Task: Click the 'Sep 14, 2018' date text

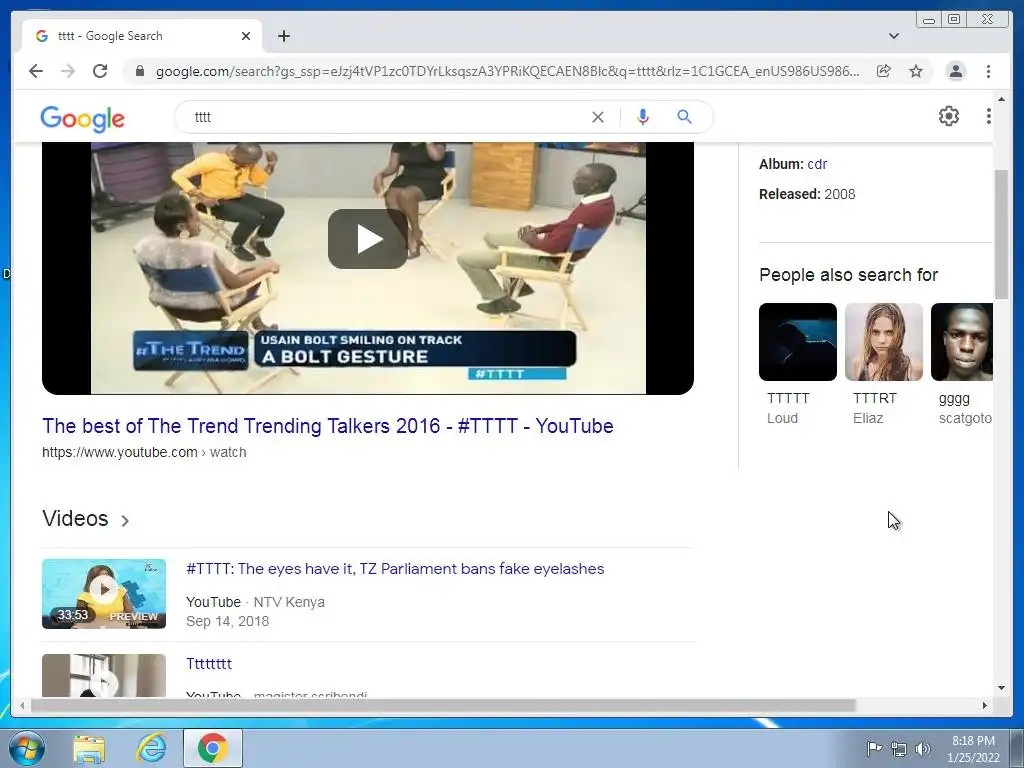Action: click(x=227, y=621)
